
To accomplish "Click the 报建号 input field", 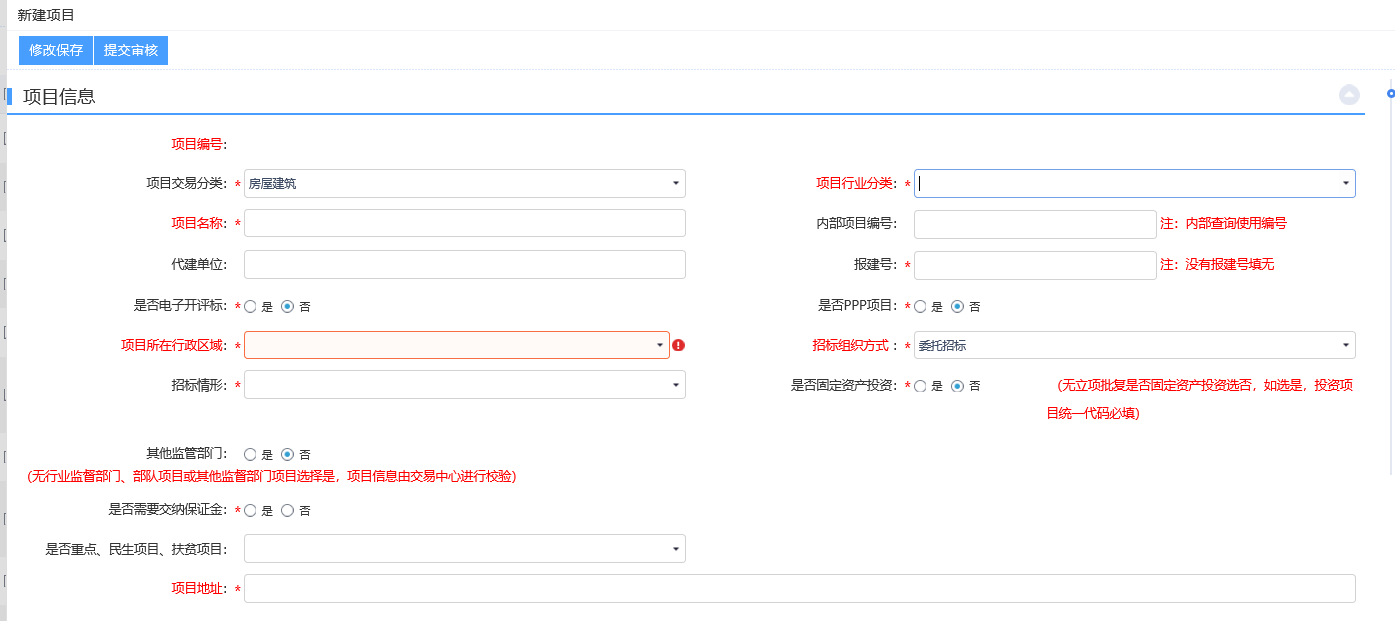I will [1034, 265].
